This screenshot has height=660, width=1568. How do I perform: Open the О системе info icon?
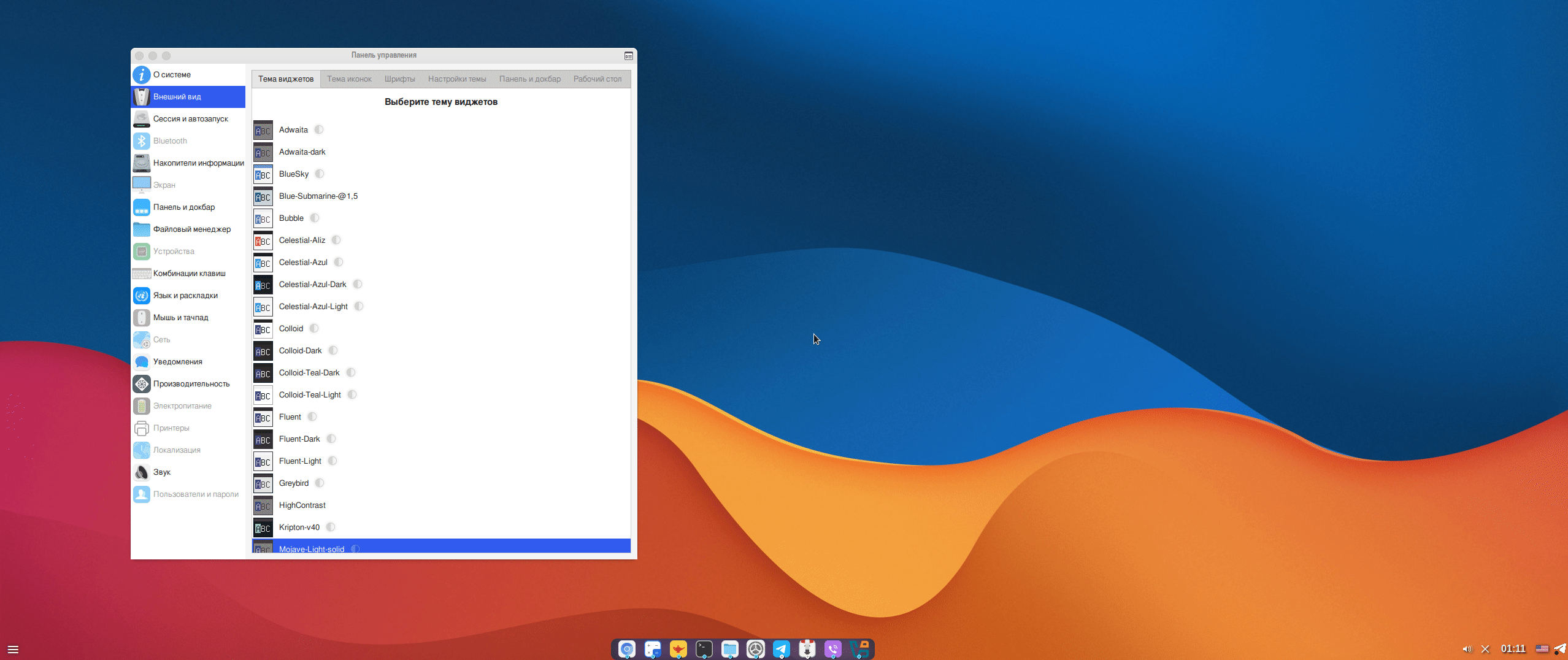click(x=142, y=75)
